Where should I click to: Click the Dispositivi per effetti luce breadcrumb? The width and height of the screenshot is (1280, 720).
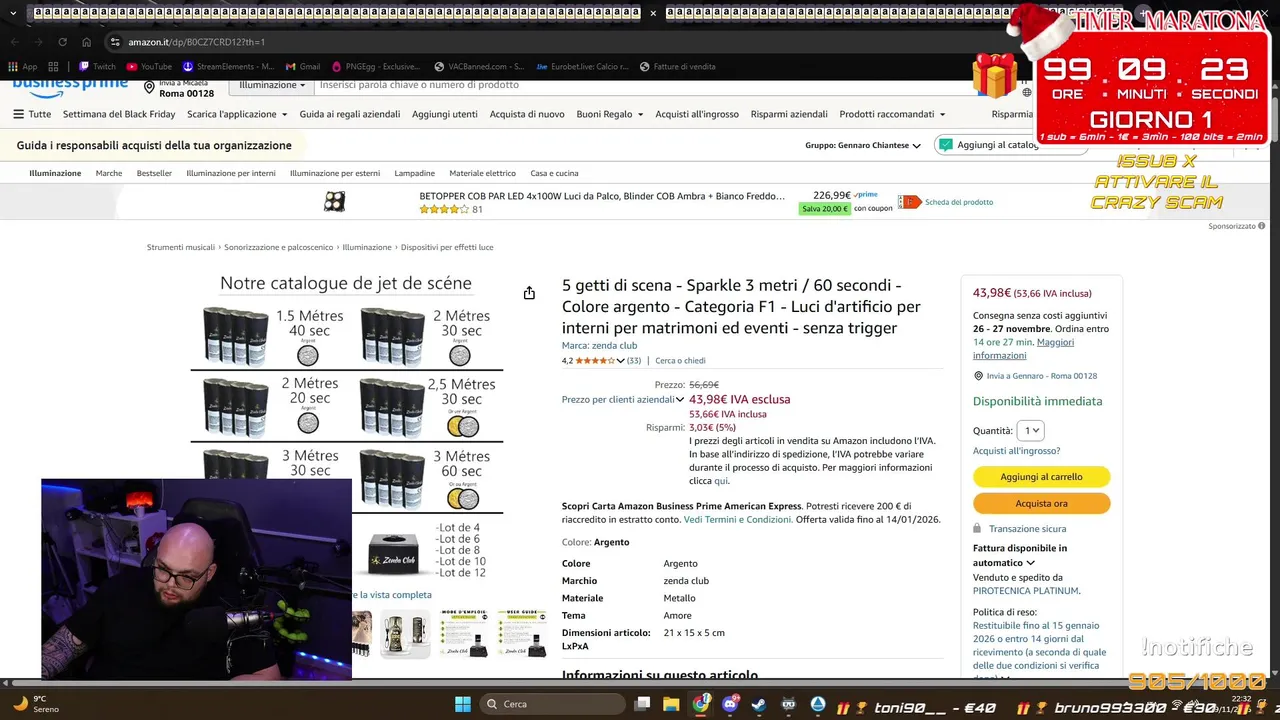pyautogui.click(x=447, y=247)
